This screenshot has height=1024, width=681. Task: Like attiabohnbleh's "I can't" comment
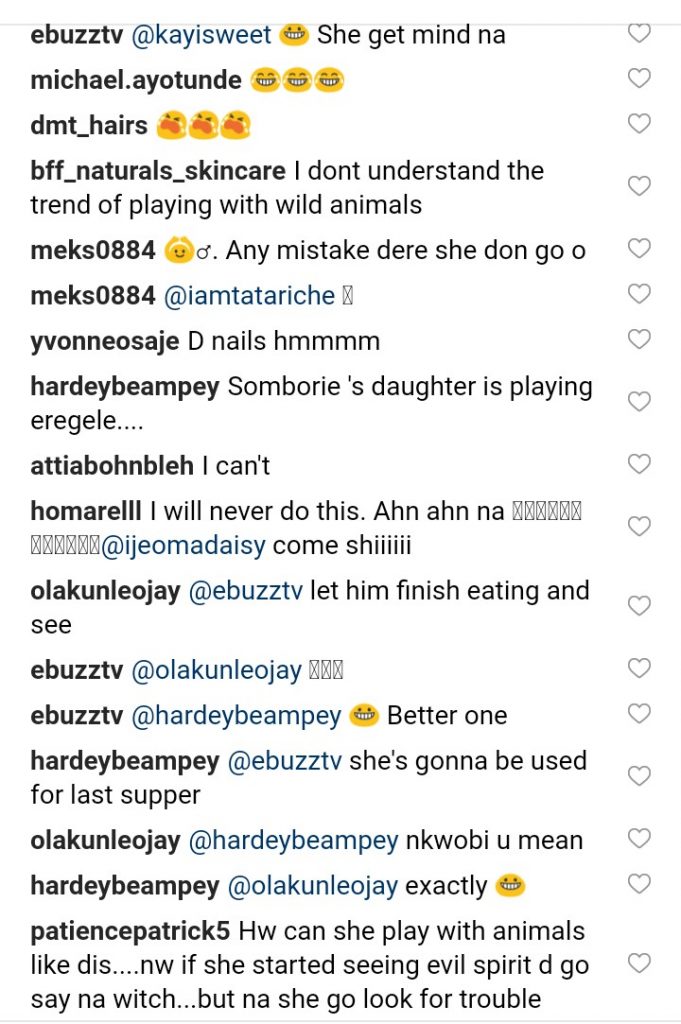pyautogui.click(x=638, y=464)
